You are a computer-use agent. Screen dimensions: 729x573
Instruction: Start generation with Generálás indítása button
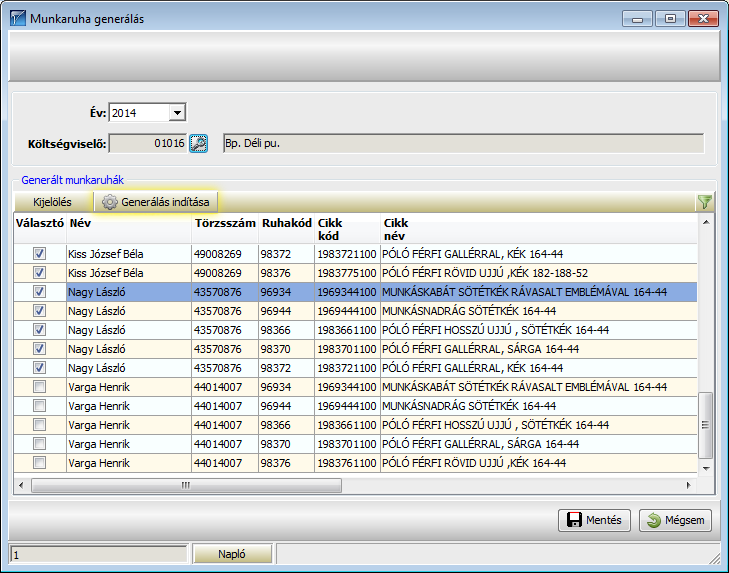tap(156, 202)
